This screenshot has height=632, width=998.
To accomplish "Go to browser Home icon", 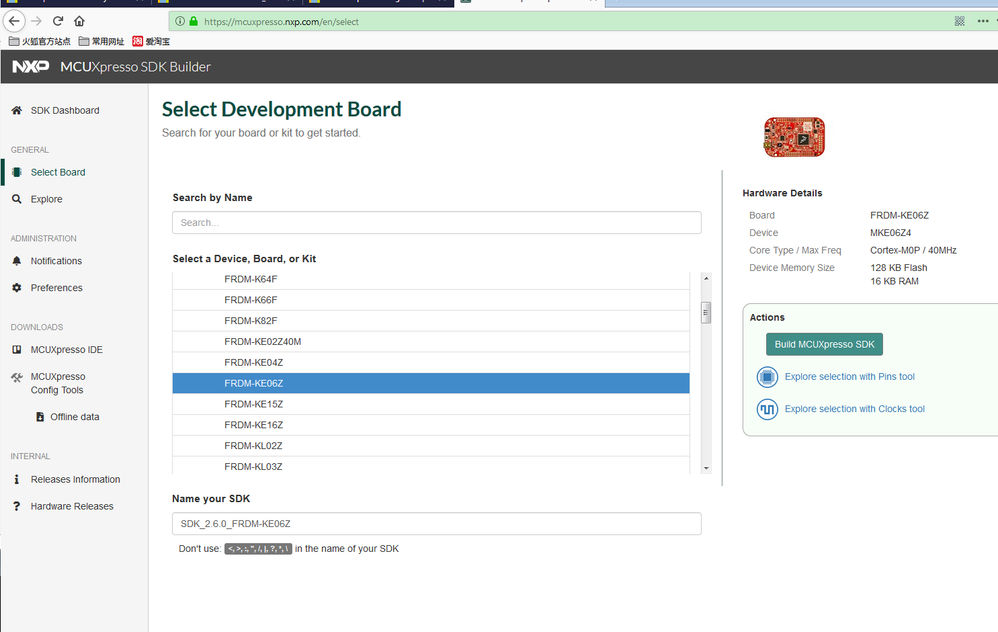I will 80,21.
